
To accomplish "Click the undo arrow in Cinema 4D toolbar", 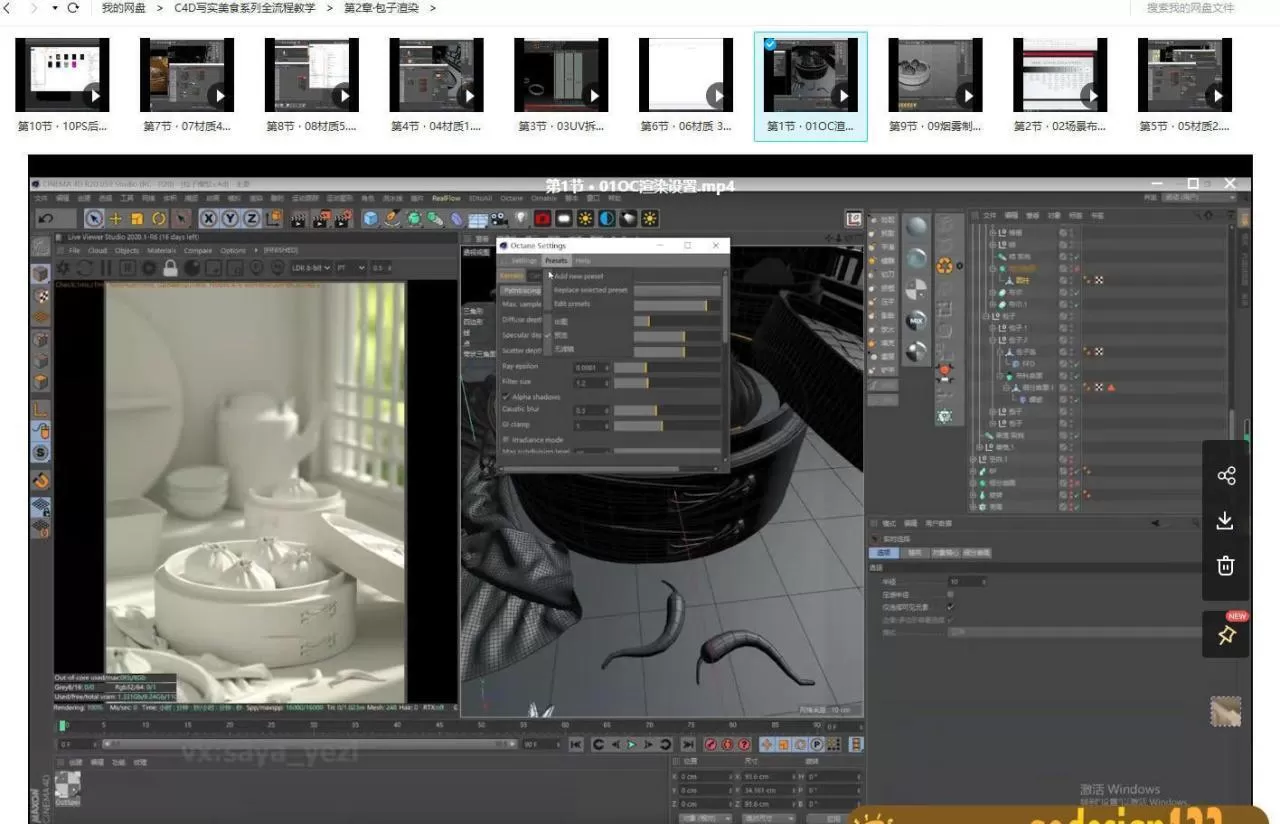I will tap(46, 218).
